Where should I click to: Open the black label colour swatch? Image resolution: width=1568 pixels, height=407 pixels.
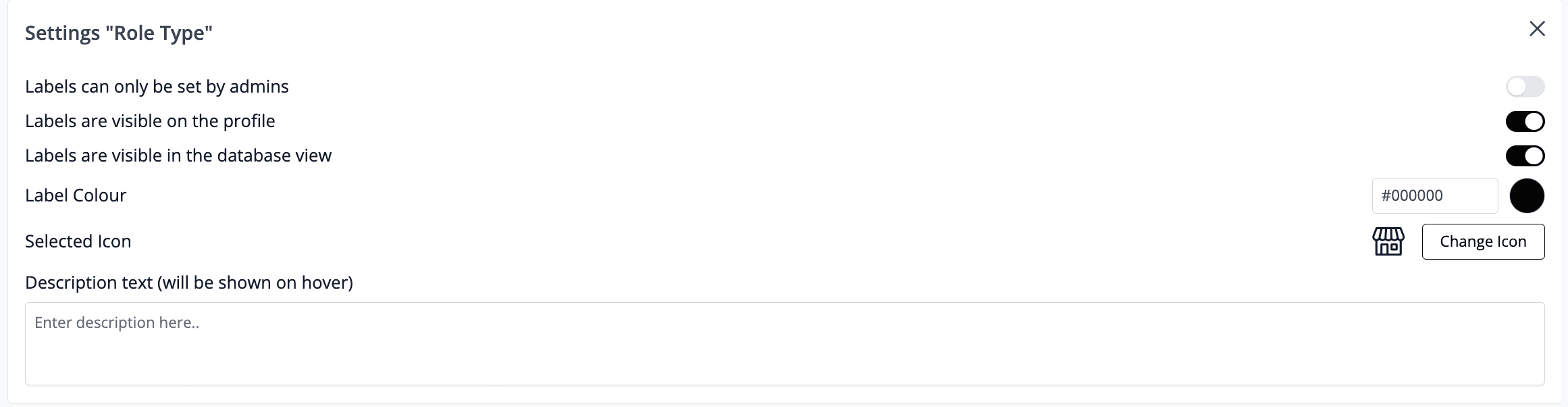[1527, 196]
